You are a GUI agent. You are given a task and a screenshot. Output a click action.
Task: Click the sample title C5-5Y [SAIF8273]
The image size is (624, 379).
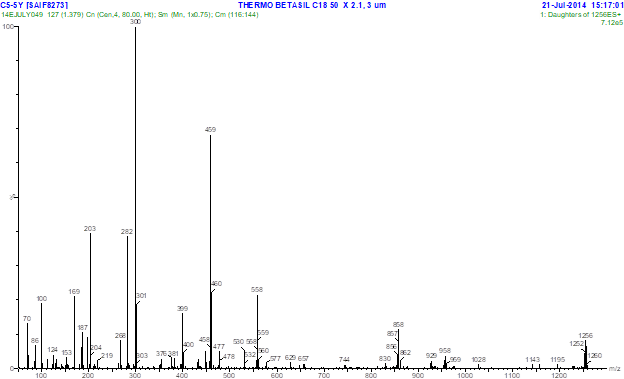tap(34, 5)
